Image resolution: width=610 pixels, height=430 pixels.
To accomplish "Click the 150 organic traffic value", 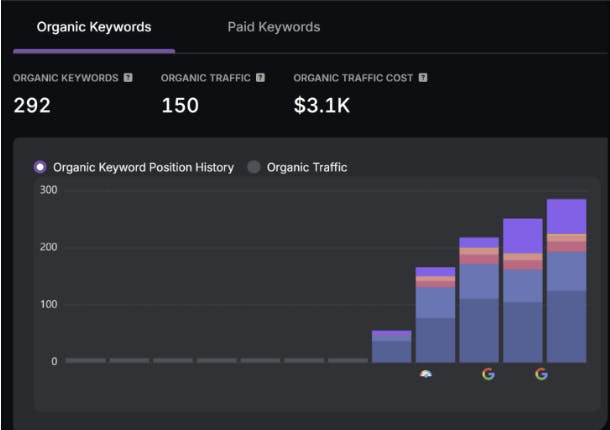I will tap(180, 105).
